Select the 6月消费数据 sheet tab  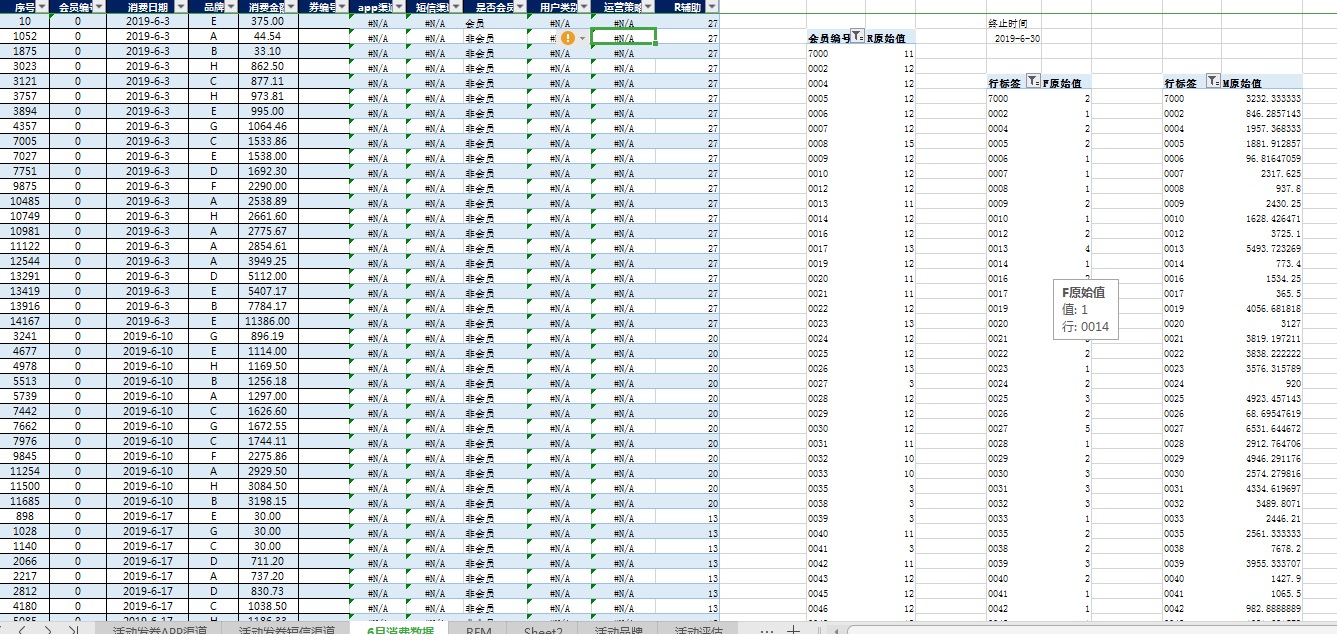[400, 629]
